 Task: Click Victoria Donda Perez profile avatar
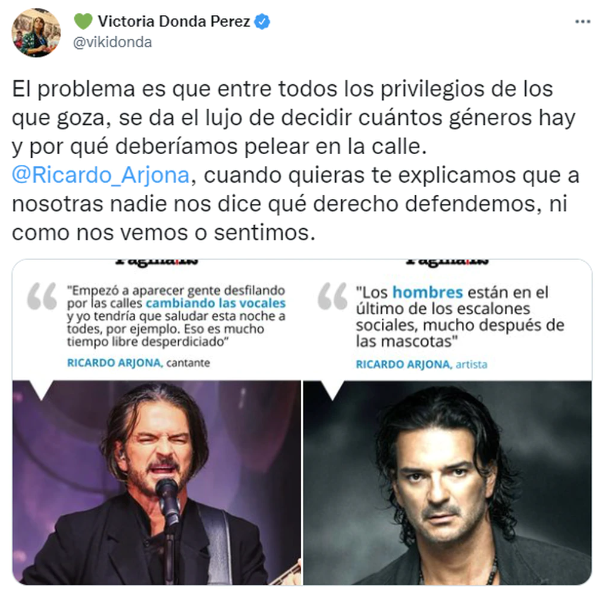(x=36, y=33)
